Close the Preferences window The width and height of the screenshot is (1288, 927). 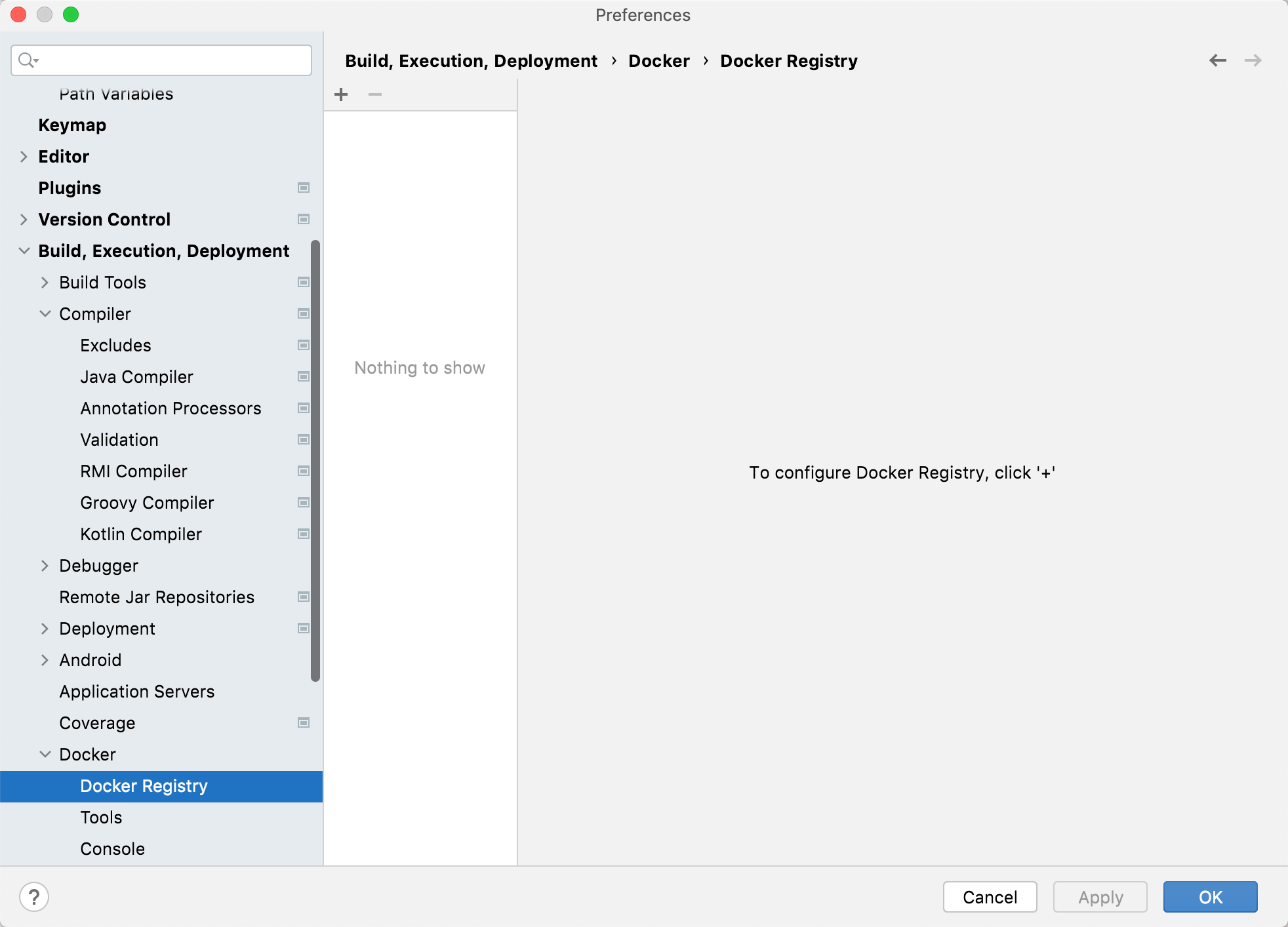(x=18, y=14)
